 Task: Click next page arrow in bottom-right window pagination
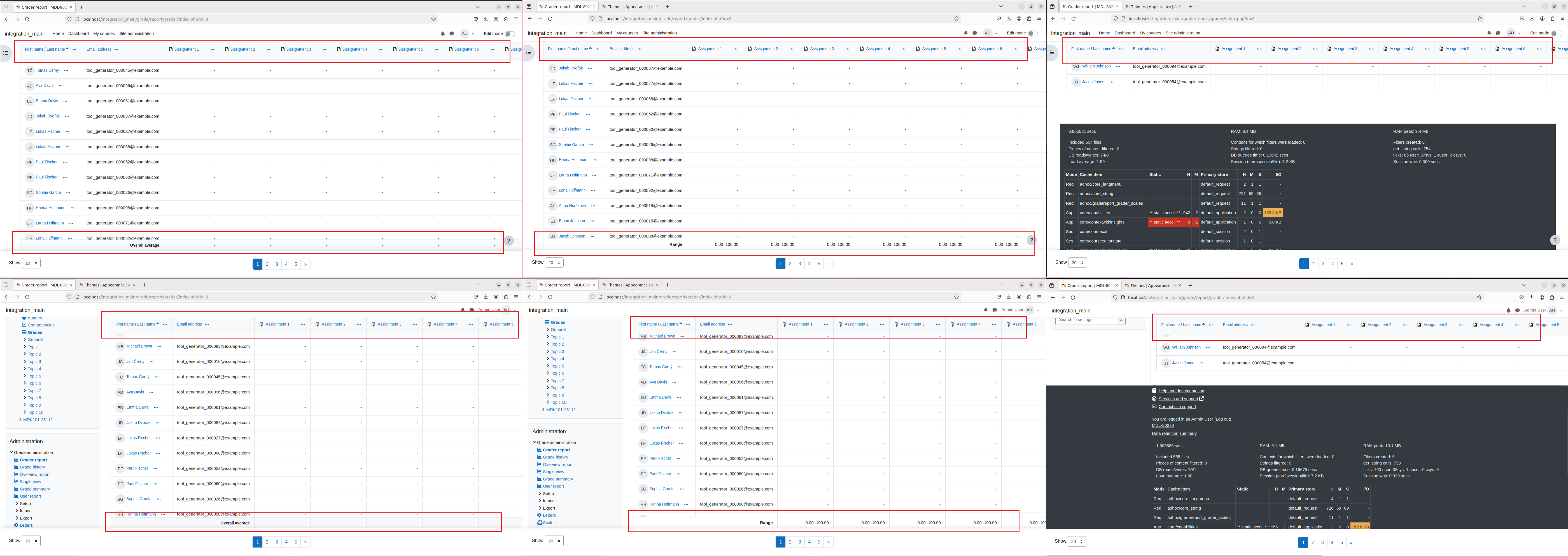[x=1351, y=542]
